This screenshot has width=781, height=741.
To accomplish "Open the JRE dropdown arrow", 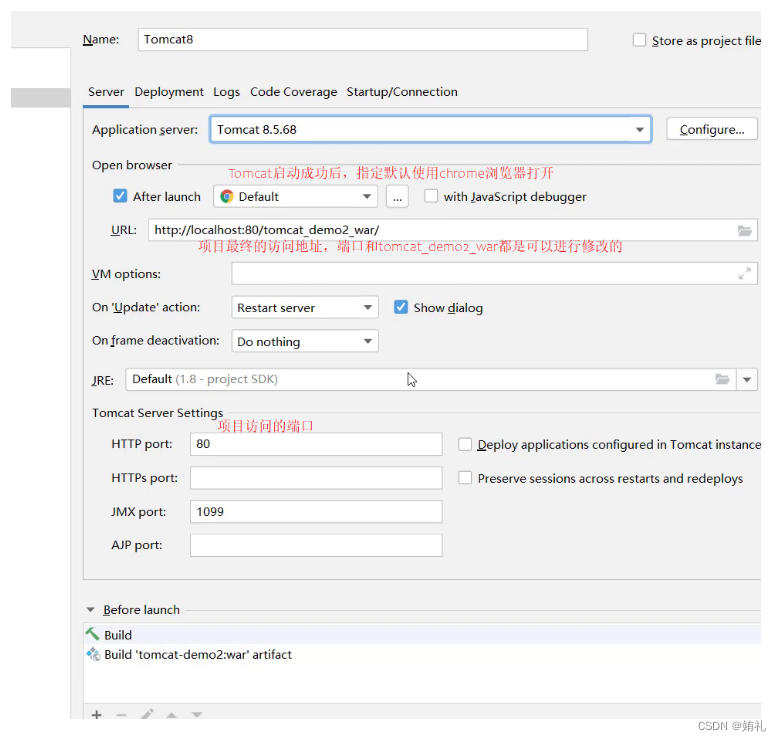I will tap(747, 379).
